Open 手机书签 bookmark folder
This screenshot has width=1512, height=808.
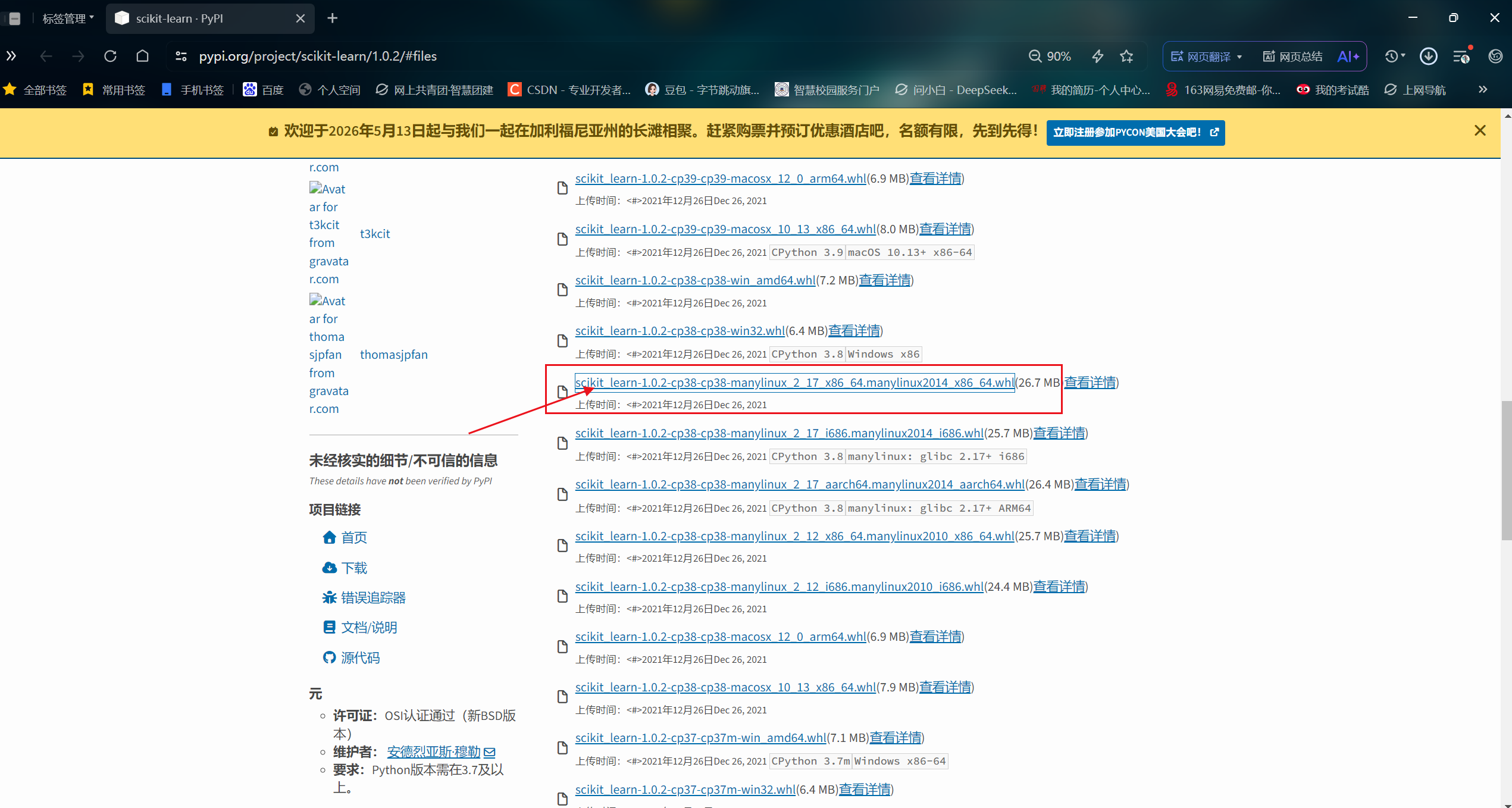point(193,90)
